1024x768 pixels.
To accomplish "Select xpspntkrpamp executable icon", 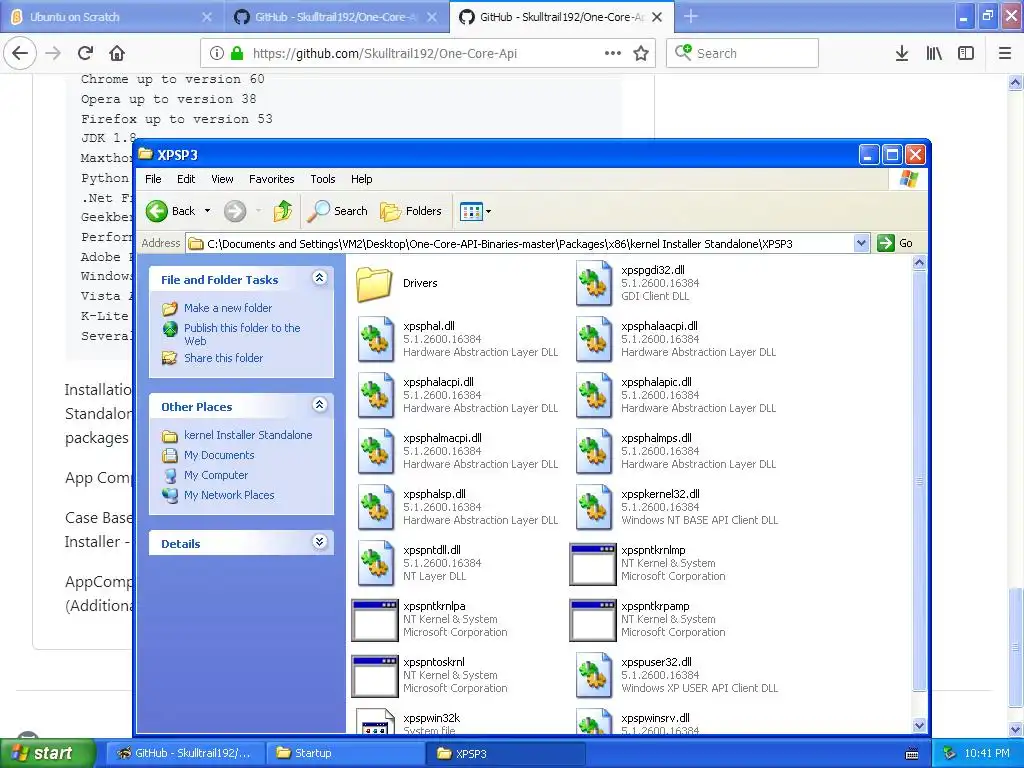I will tap(593, 620).
